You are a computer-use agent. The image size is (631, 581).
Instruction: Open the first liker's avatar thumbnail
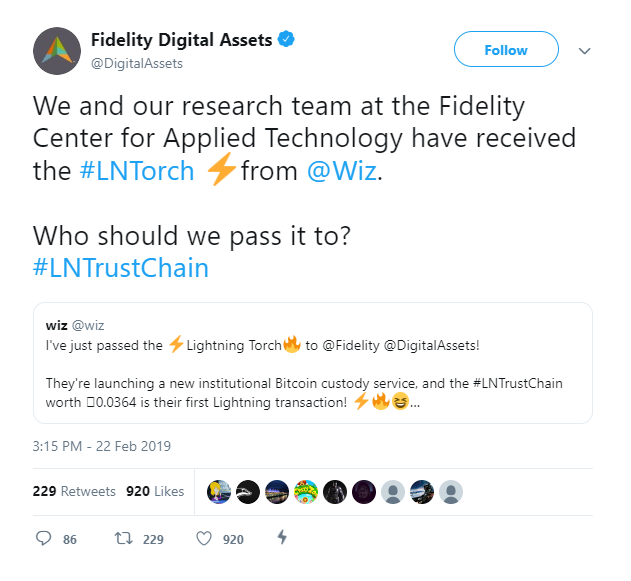(x=219, y=492)
